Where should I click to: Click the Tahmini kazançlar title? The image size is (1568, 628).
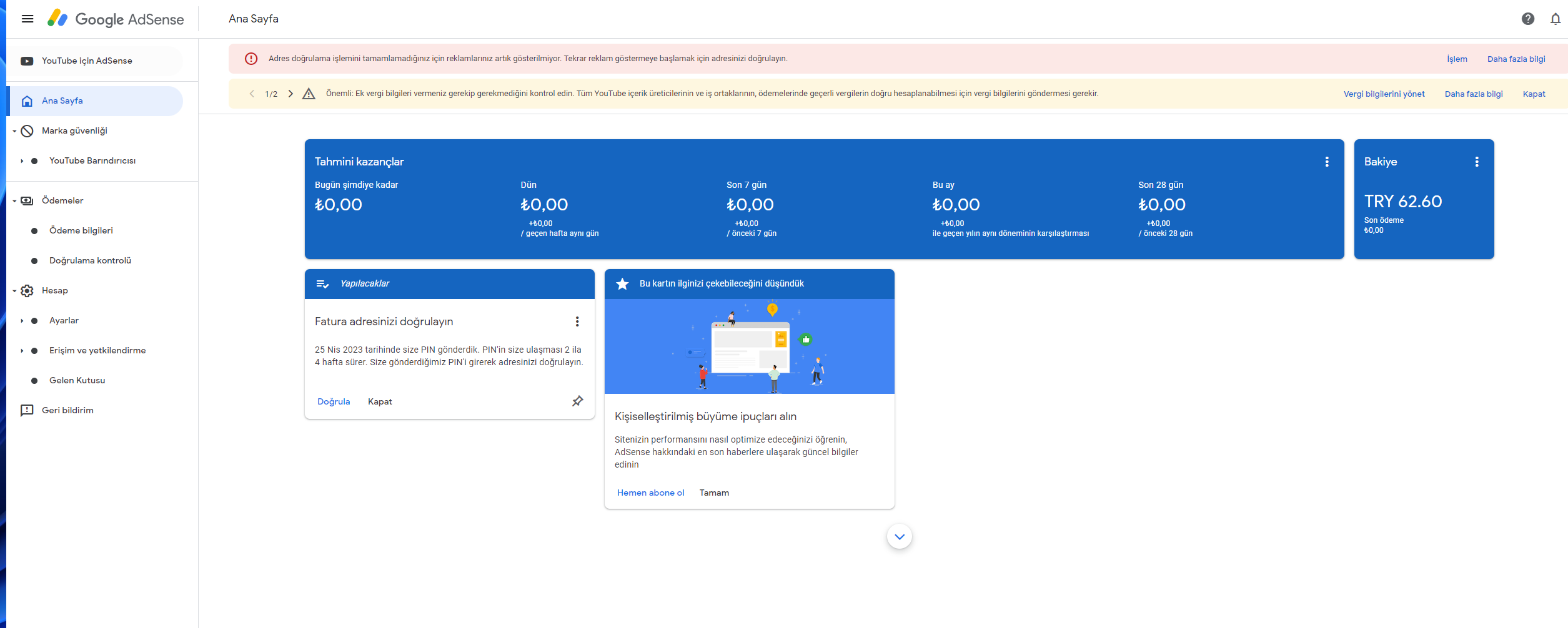pyautogui.click(x=359, y=162)
